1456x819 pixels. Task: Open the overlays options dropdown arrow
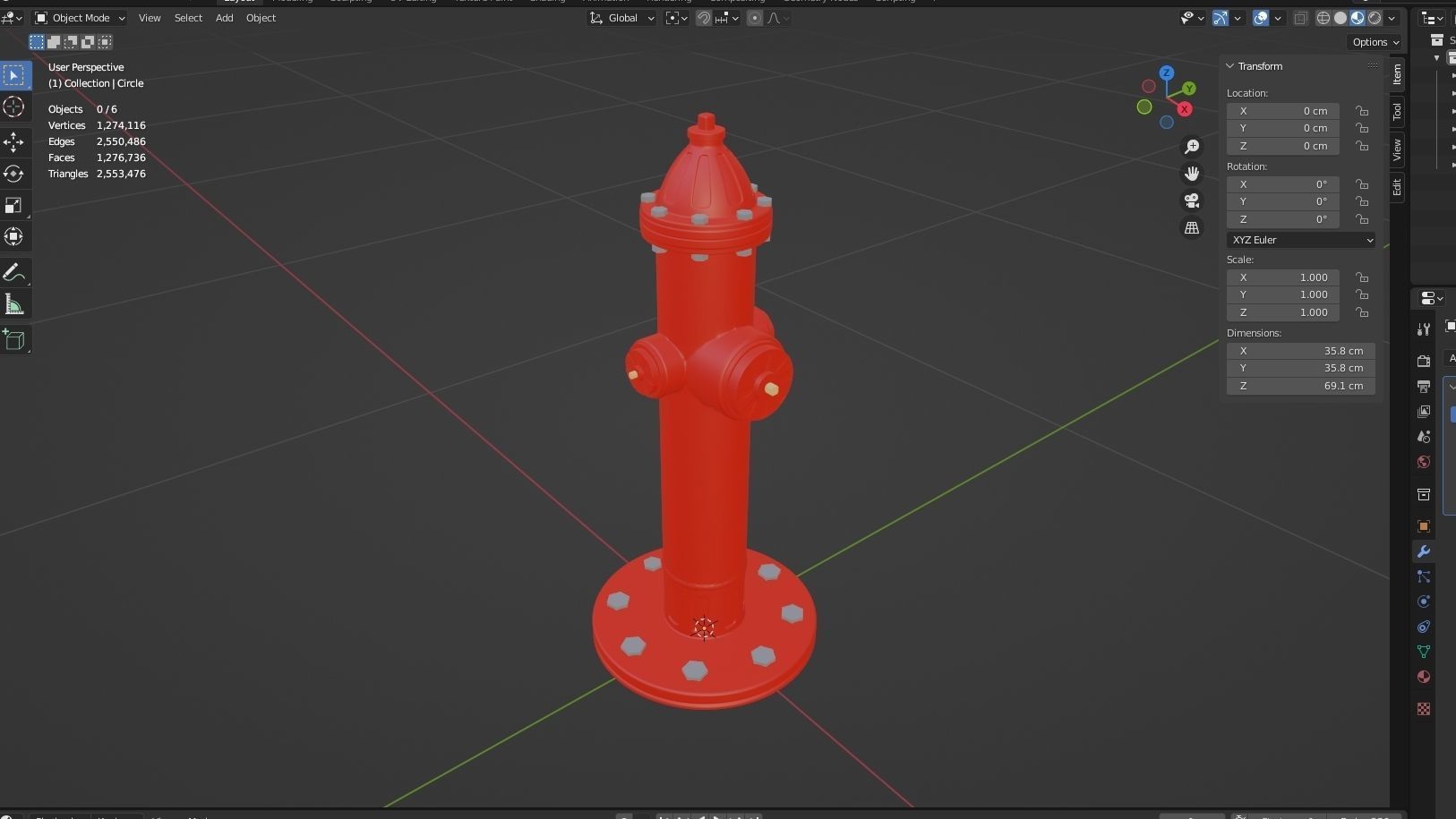(x=1278, y=18)
